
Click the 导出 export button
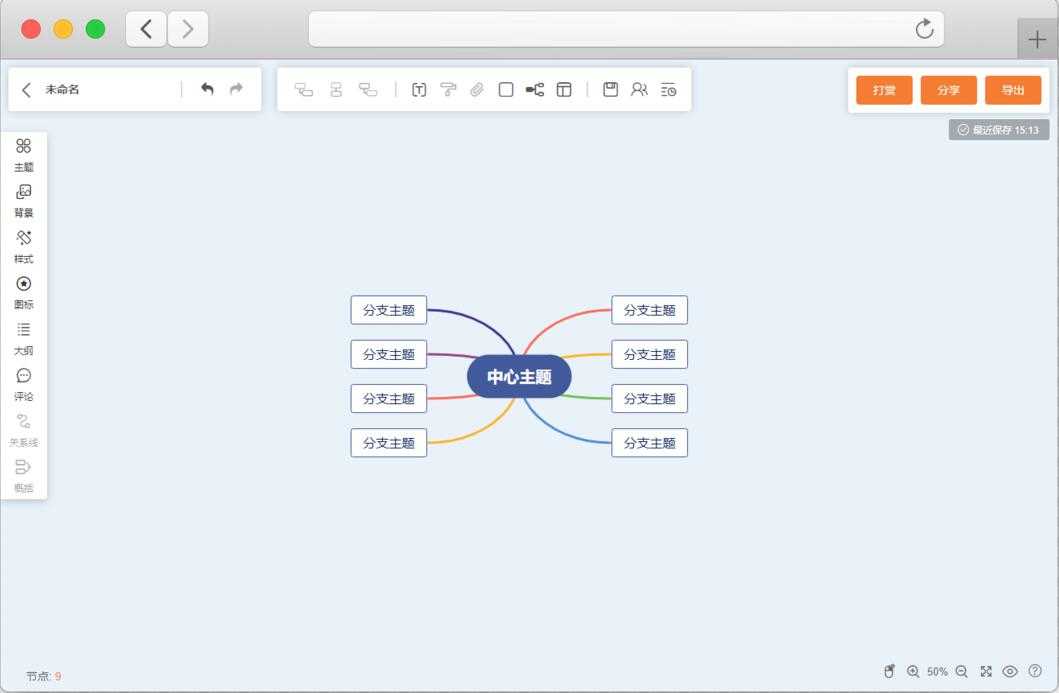(1013, 90)
